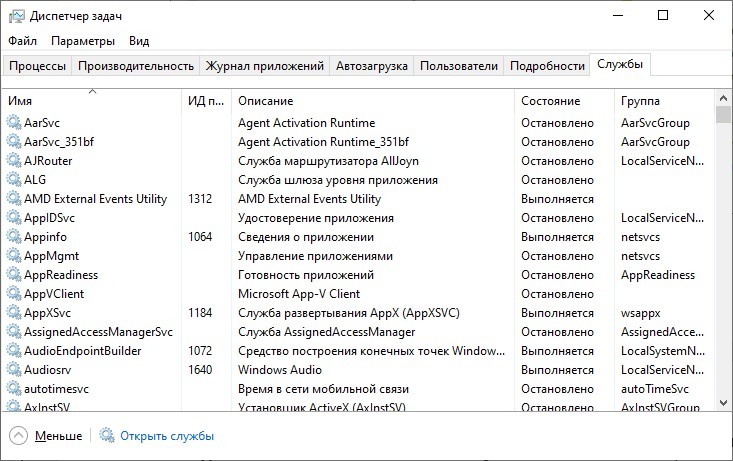The image size is (733, 461).
Task: Click PID 1072 for AudioEndpointBuilder
Action: [200, 351]
